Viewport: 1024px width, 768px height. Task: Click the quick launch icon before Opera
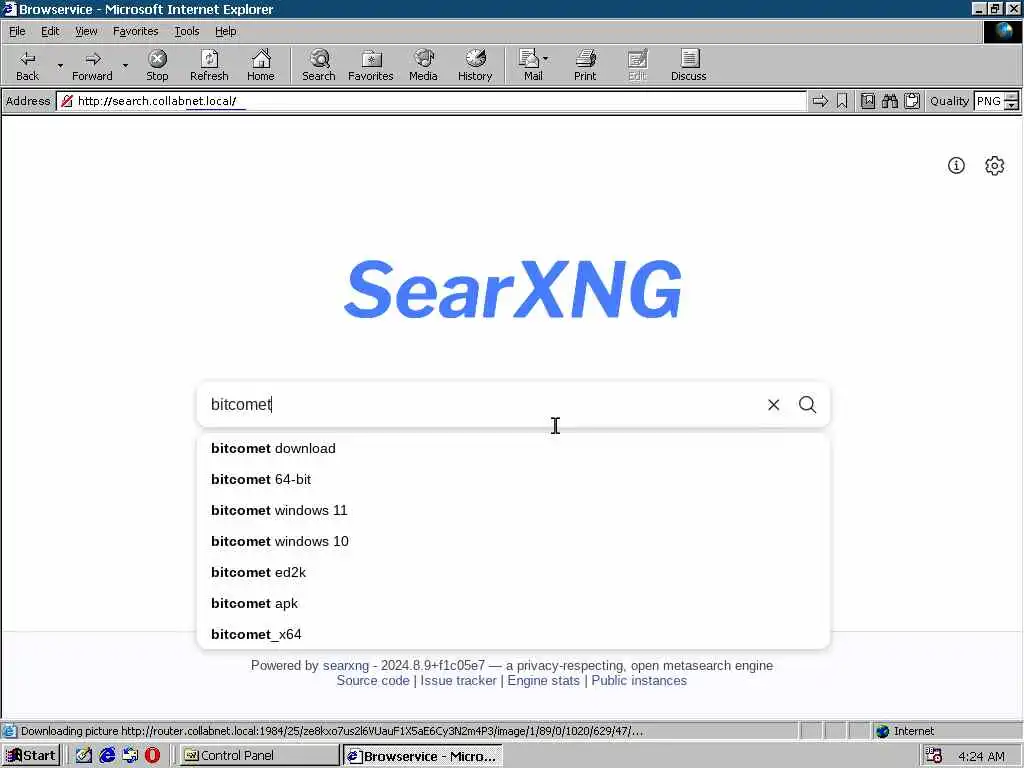pyautogui.click(x=130, y=756)
